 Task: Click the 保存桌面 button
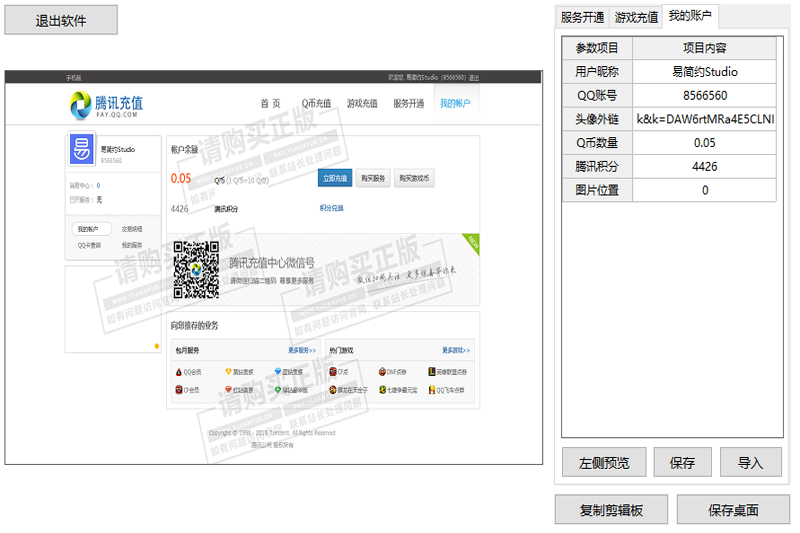pos(733,510)
